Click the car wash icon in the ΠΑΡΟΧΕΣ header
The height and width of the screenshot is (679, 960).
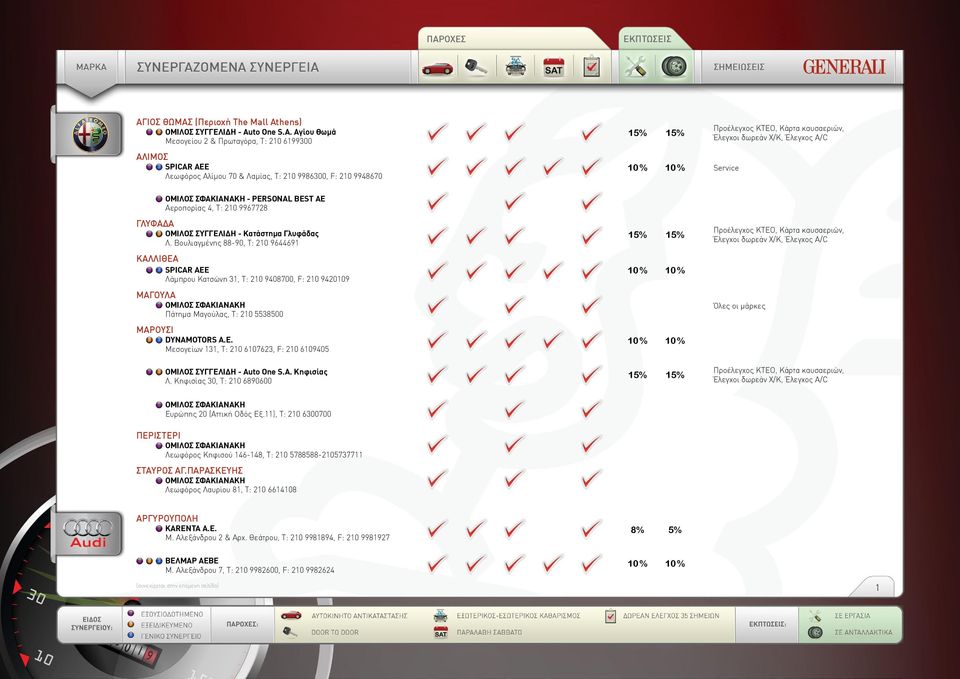coord(516,66)
